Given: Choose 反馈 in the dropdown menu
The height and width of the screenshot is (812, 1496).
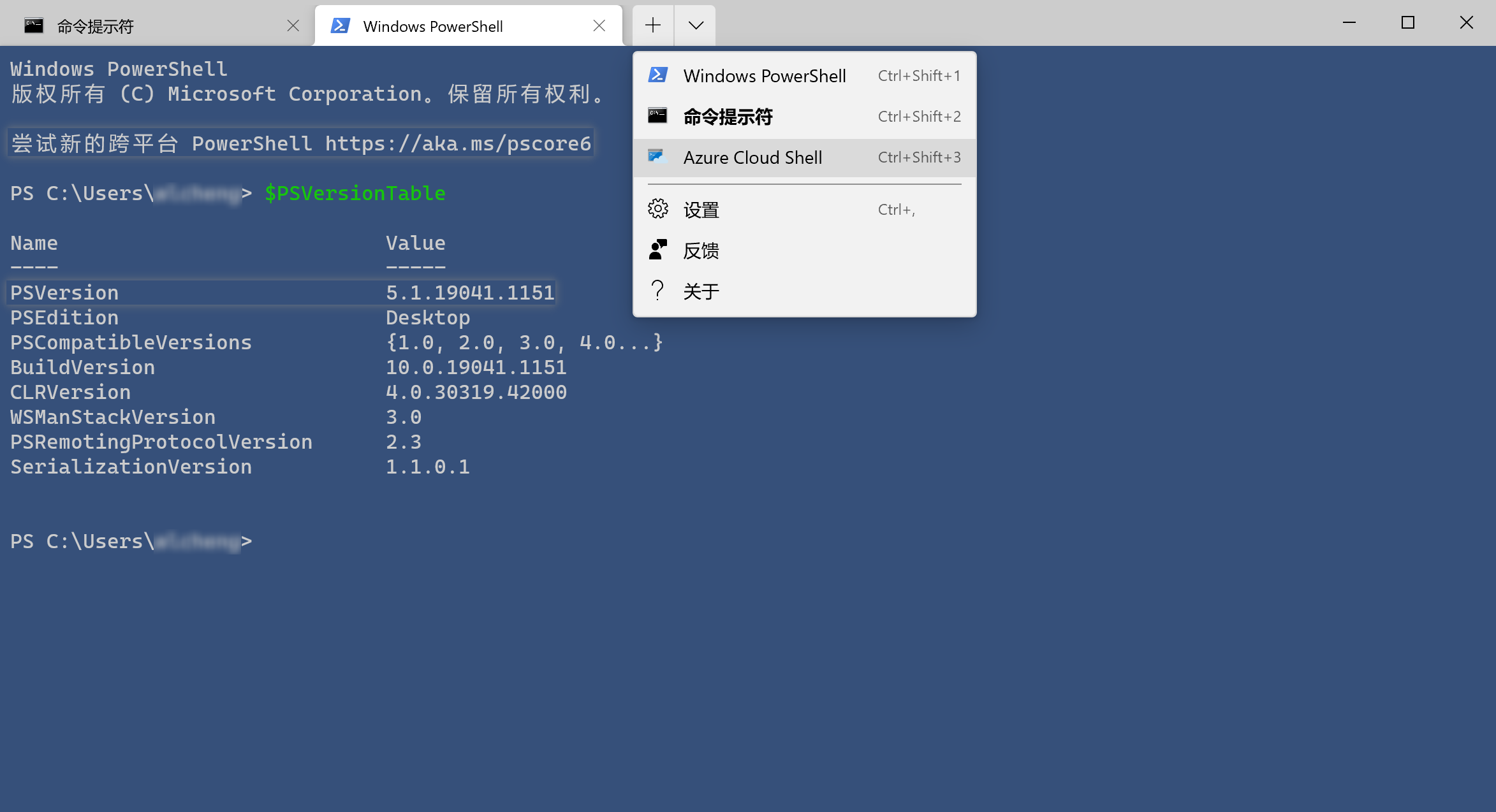Looking at the screenshot, I should click(701, 250).
